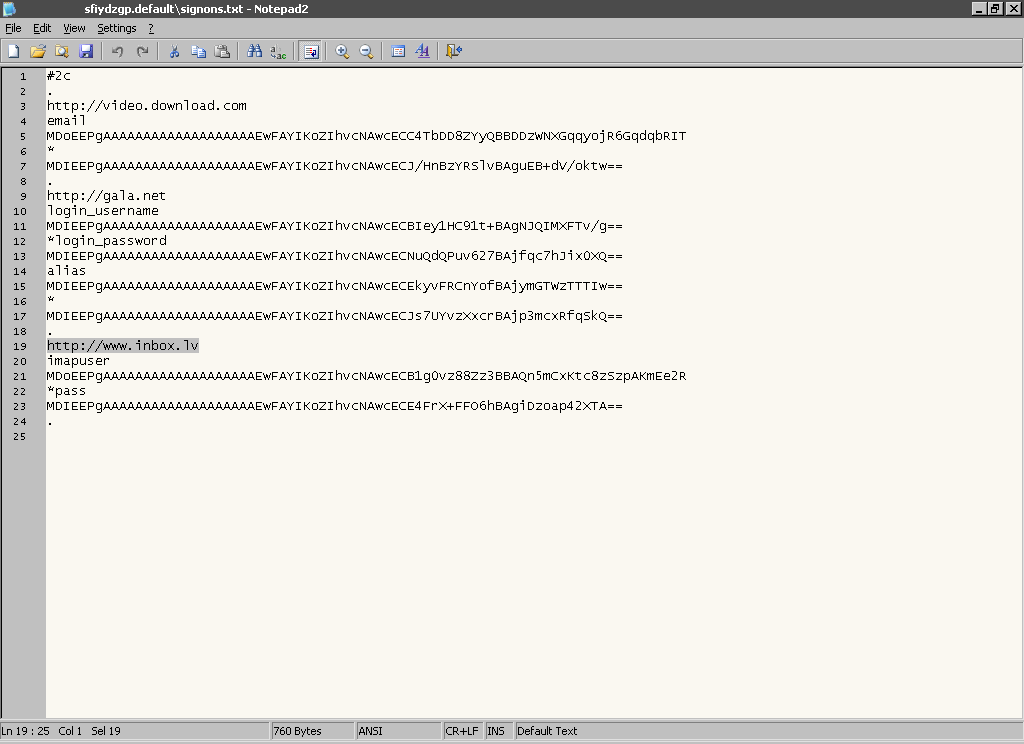Screen dimensions: 1024x744
Task: Click the http://gala.net line in editor
Action: pos(106,196)
